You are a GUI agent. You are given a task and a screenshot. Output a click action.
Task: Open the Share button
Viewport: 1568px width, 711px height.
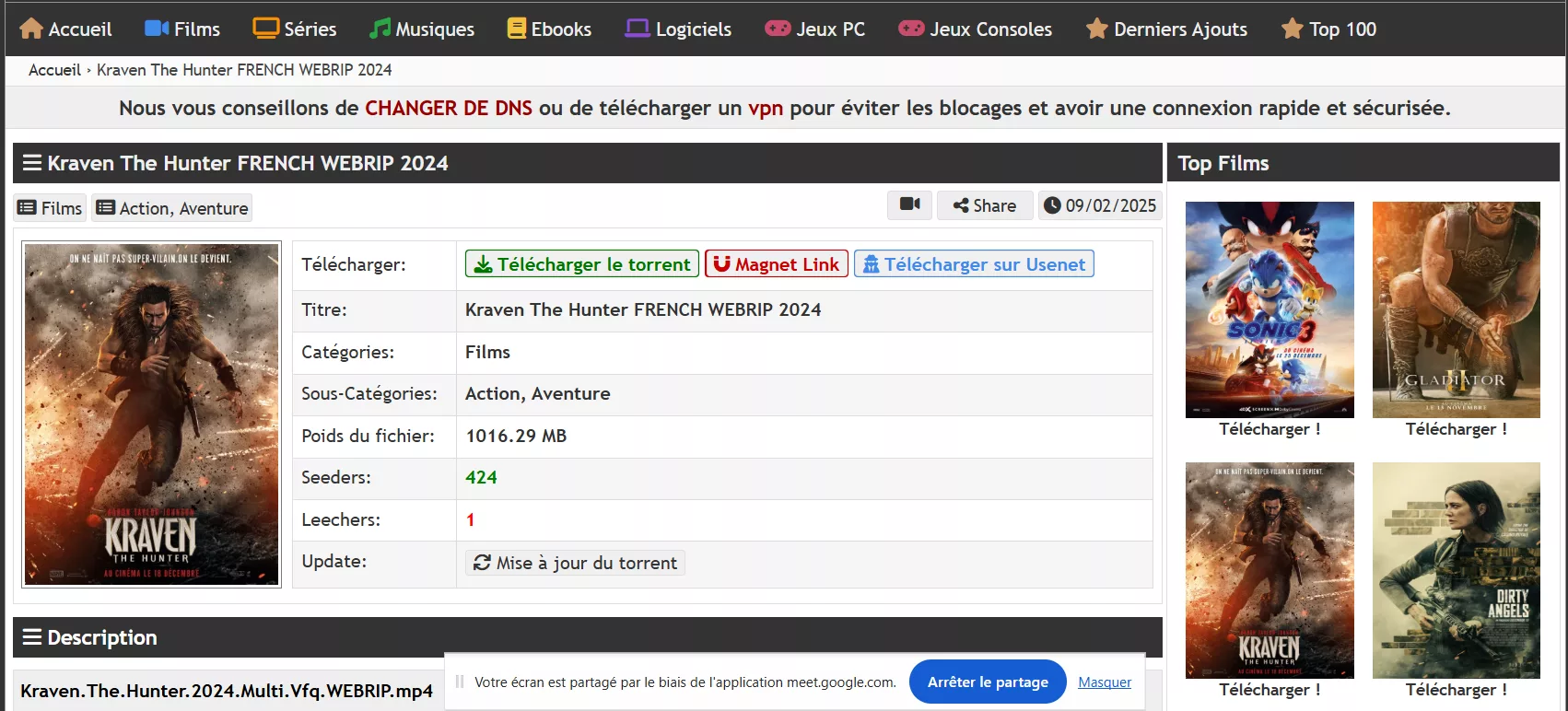point(984,205)
